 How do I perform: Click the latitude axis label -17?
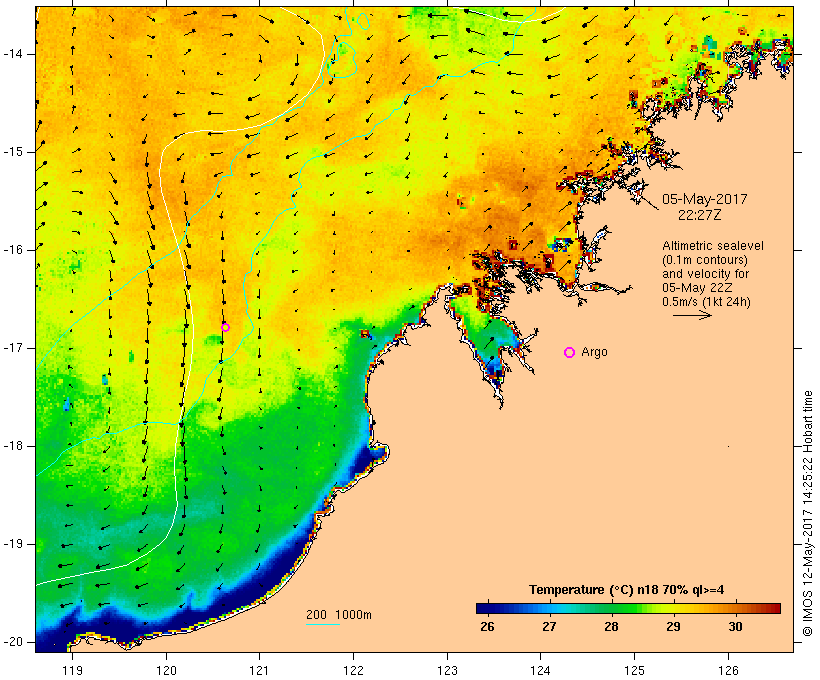click(x=12, y=348)
